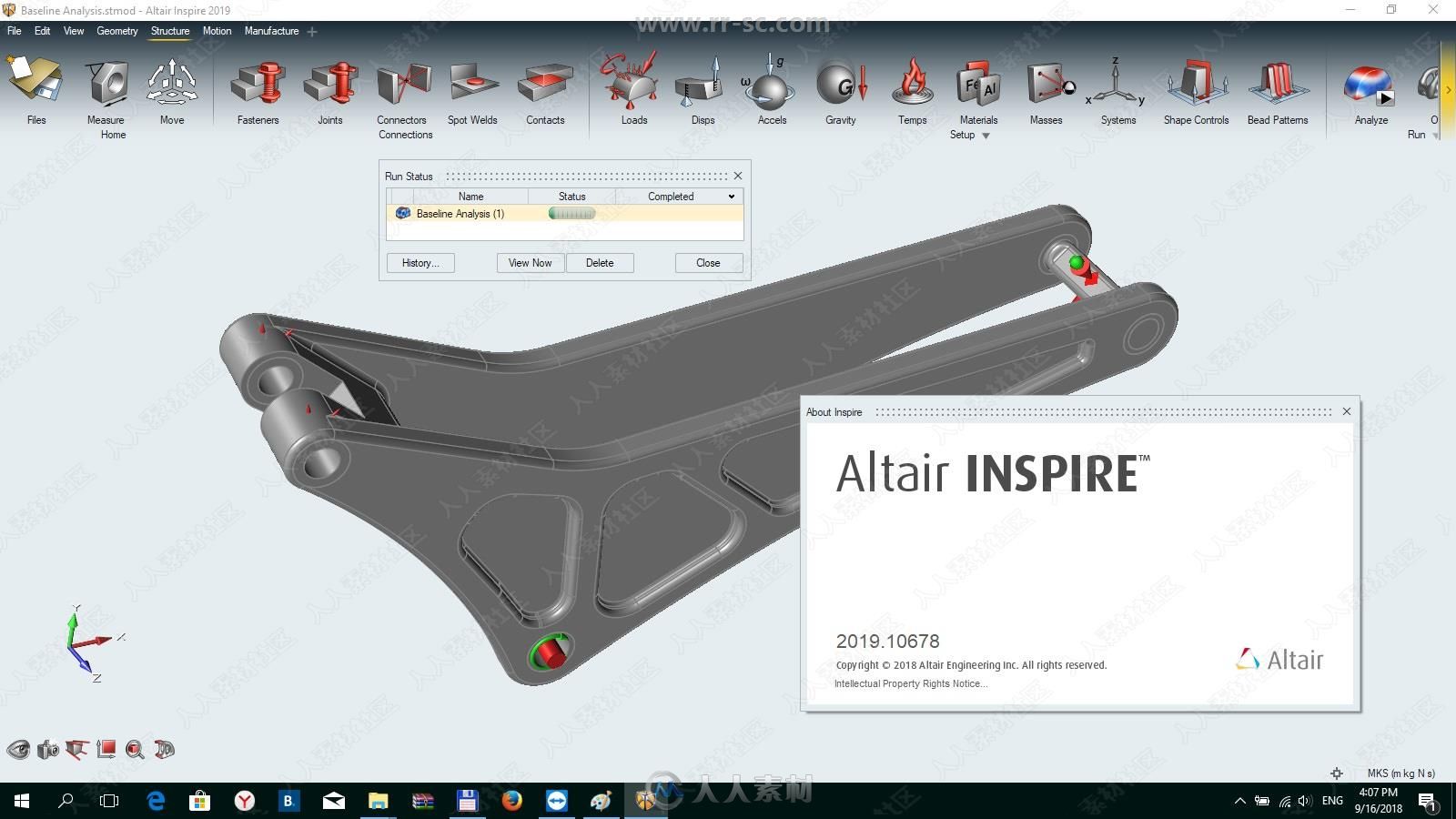Open Firefox from the taskbar
Screen dimensions: 1456x819
[x=512, y=801]
